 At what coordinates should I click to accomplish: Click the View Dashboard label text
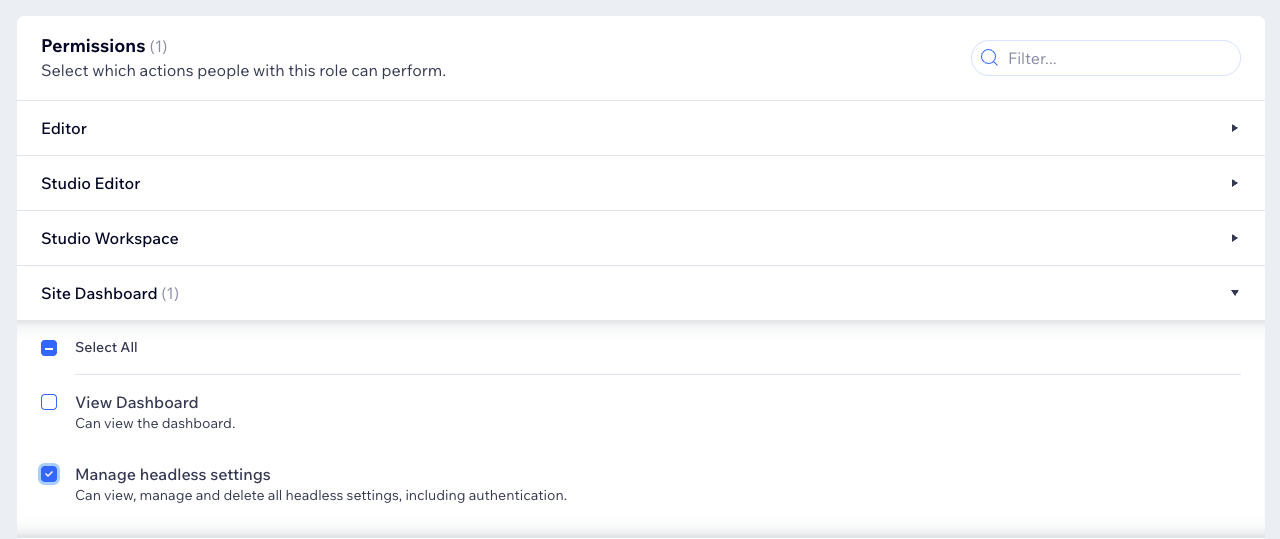pos(137,402)
